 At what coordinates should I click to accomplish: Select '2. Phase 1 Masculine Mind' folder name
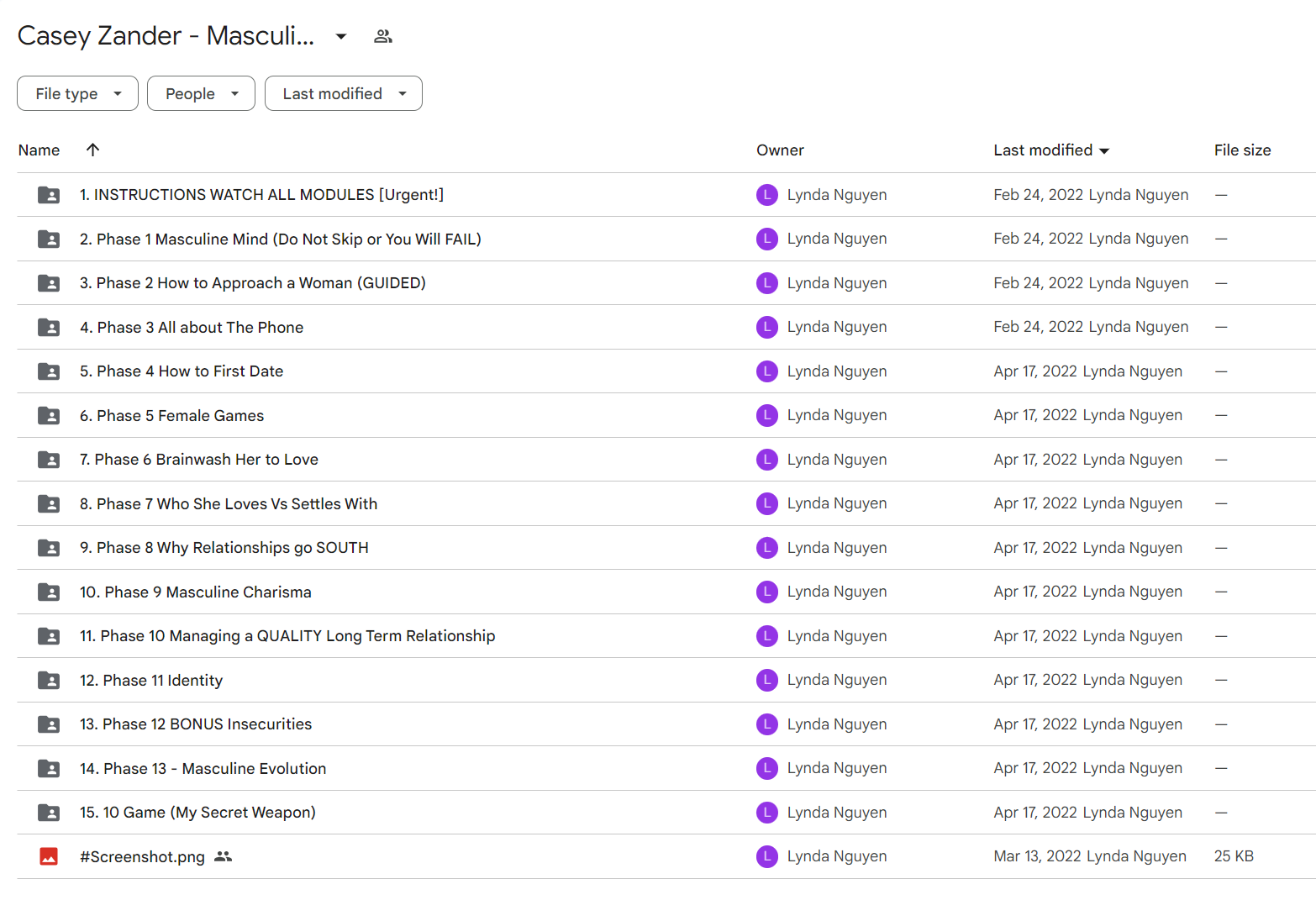pyautogui.click(x=281, y=239)
